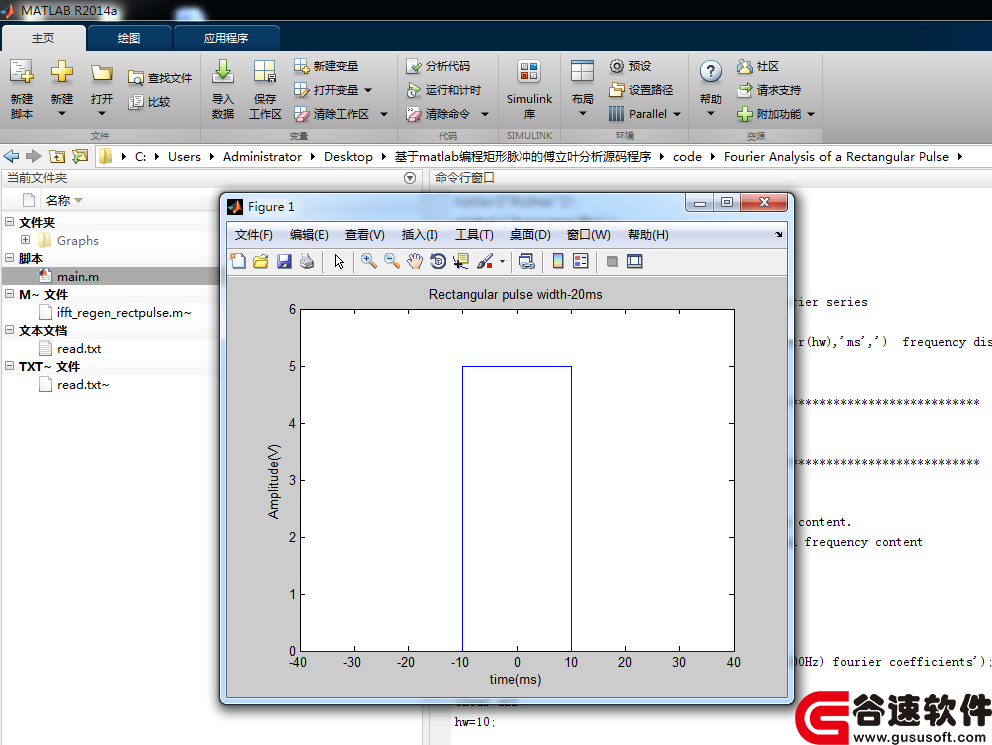This screenshot has width=992, height=745.
Task: Open the Add-Ons (附加功能) dropdown arrow
Action: (810, 114)
